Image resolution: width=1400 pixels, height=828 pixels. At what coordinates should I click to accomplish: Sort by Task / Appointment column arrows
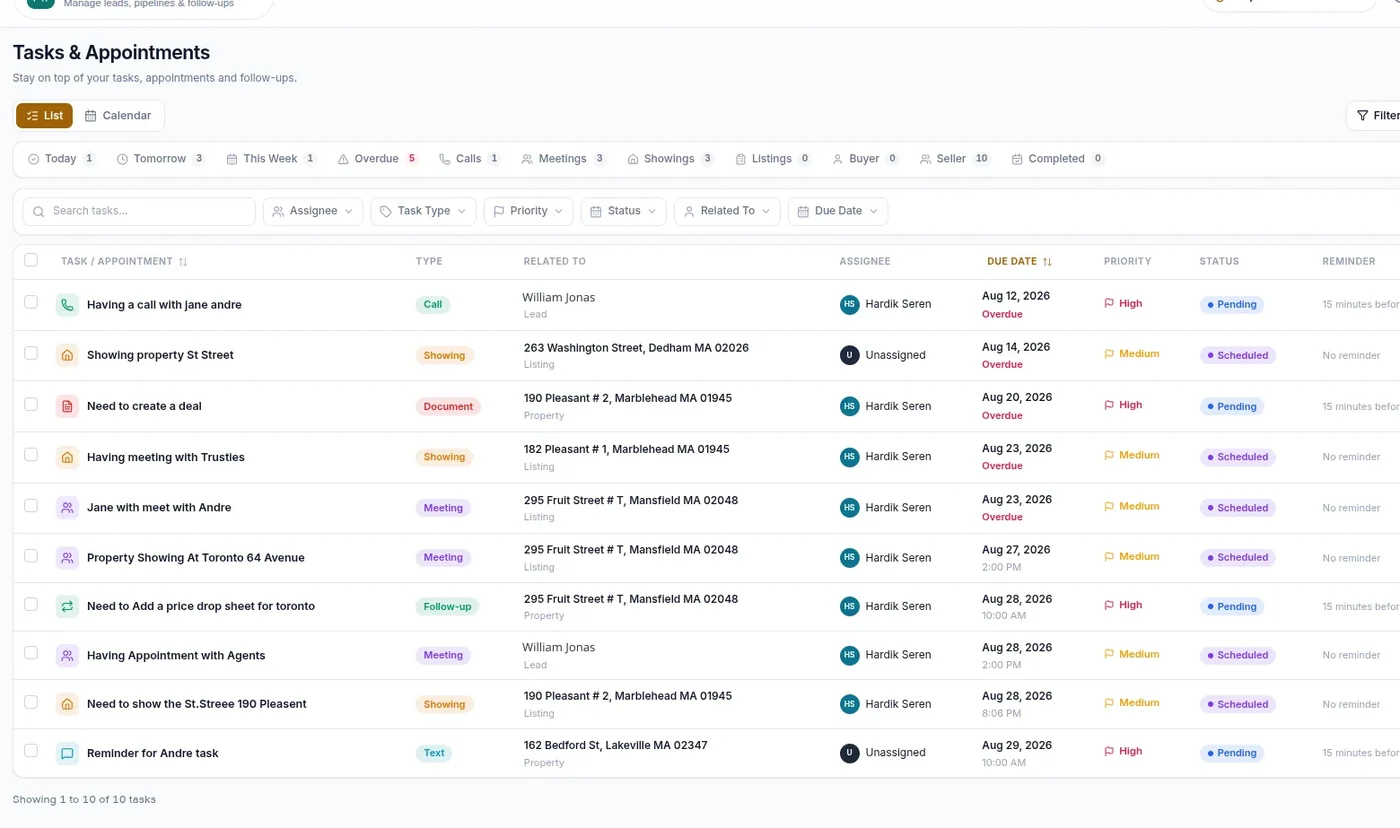coord(183,262)
